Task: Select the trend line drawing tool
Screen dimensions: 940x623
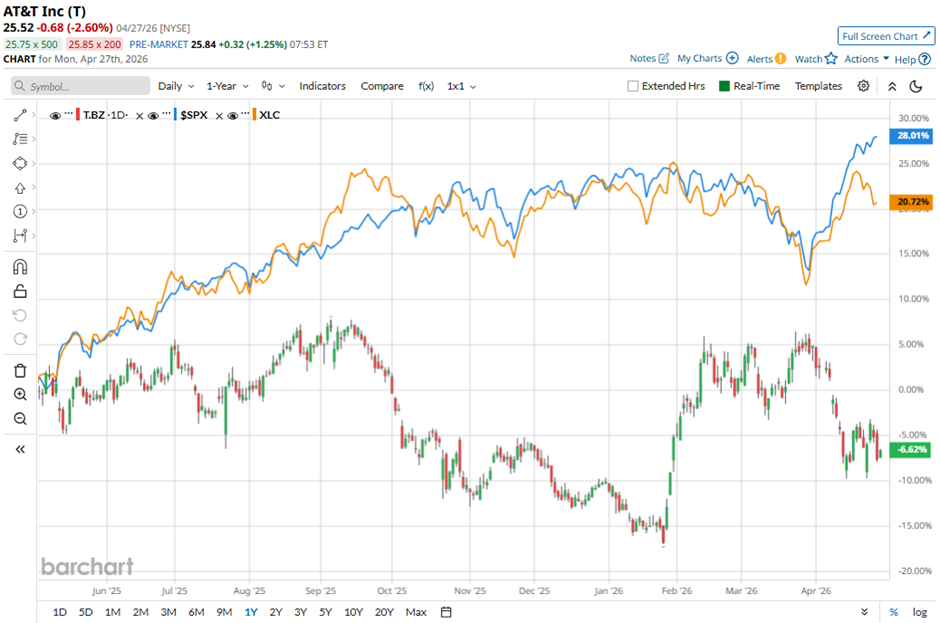Action: [20, 115]
